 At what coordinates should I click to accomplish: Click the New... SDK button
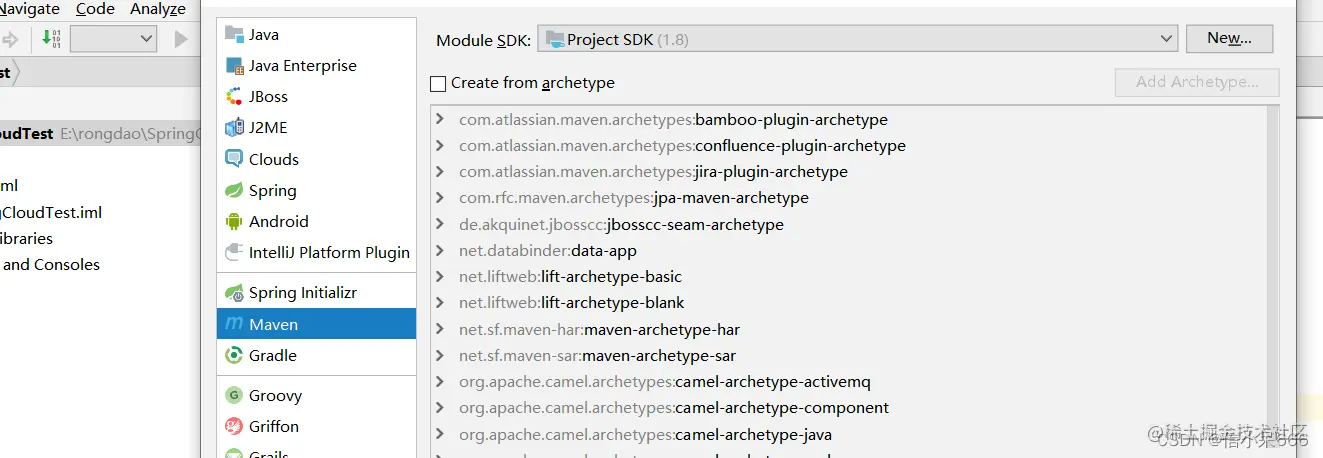pos(1229,39)
